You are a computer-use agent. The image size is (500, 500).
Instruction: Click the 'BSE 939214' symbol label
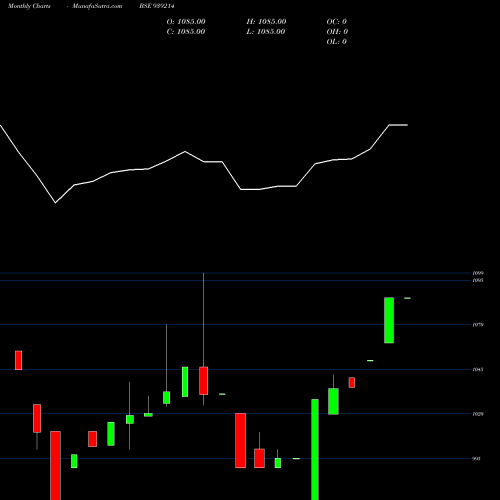click(x=157, y=6)
